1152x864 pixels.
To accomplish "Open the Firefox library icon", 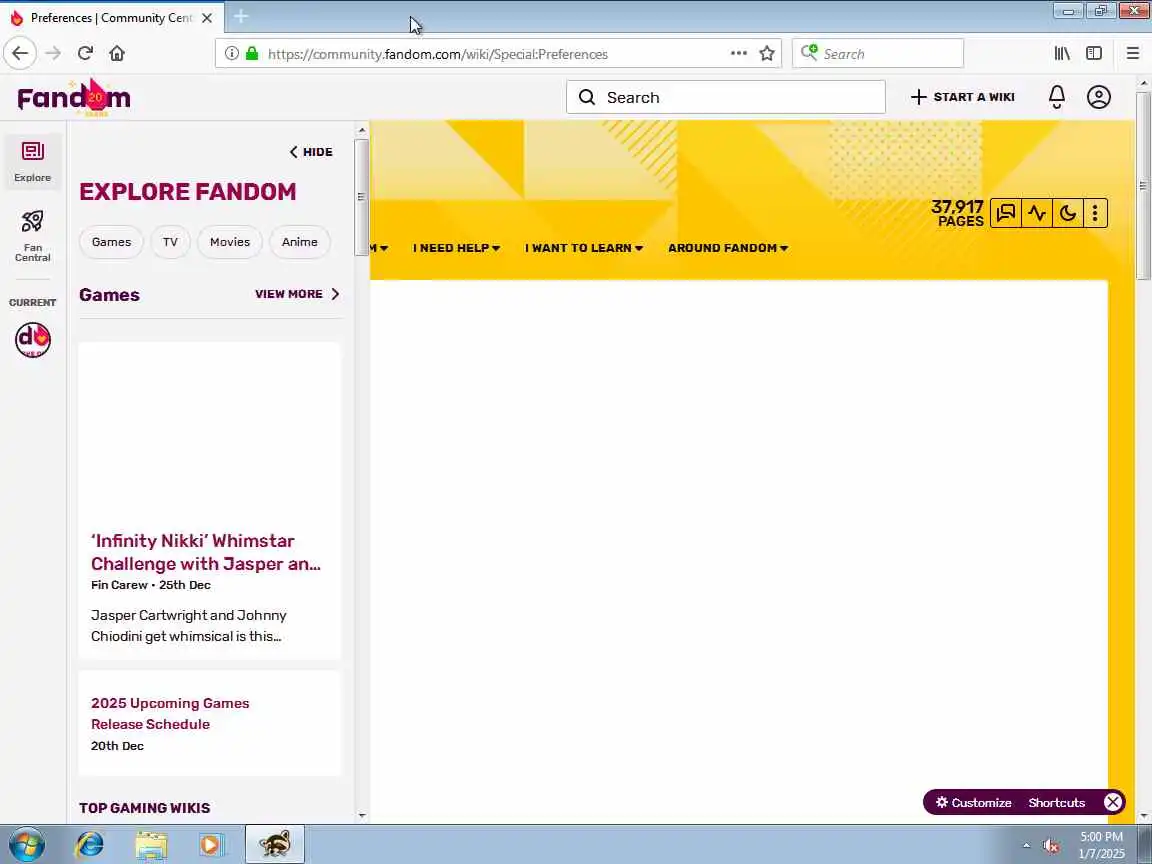I will click(x=1062, y=53).
